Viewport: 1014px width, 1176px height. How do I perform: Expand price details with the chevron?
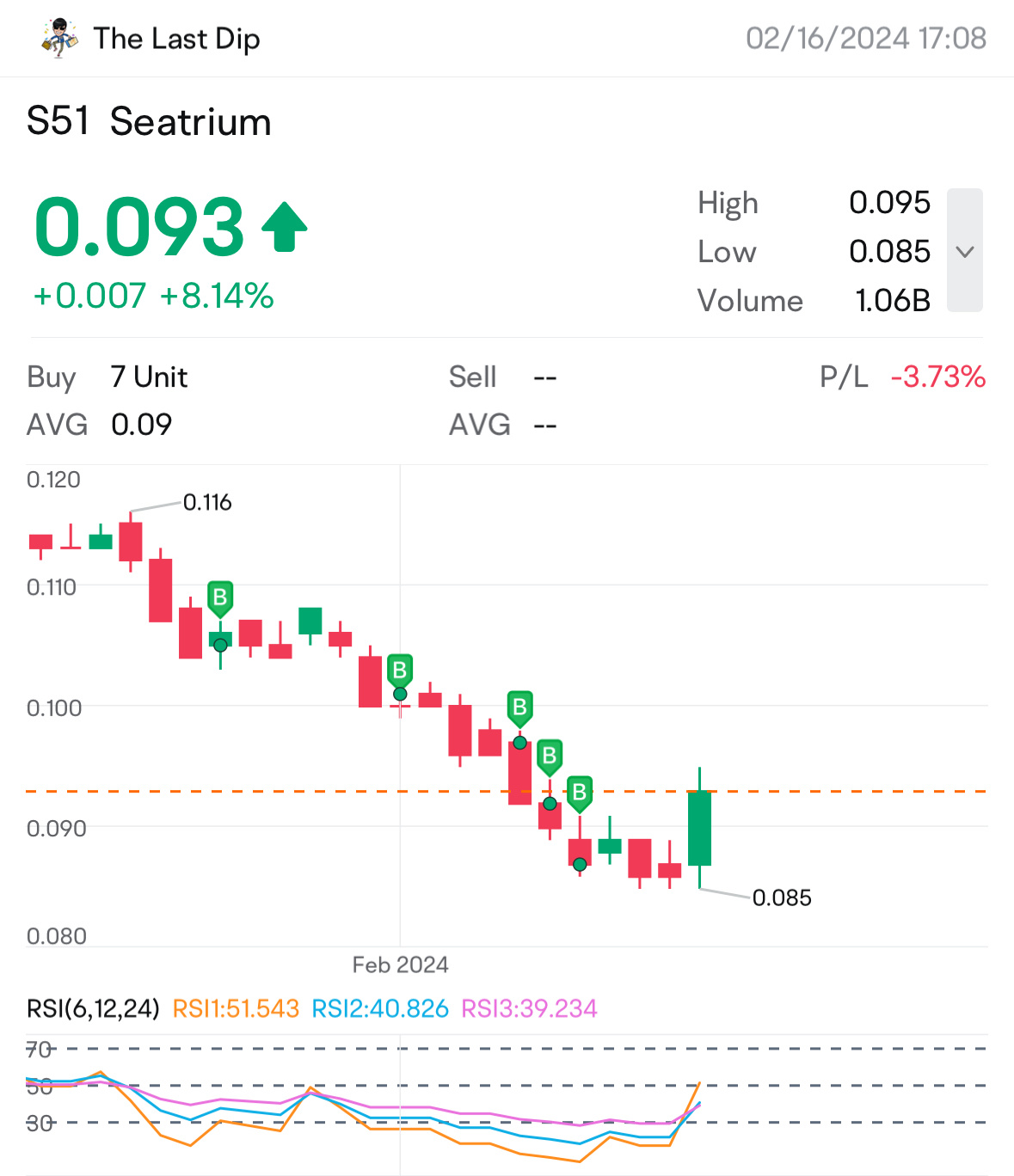(x=965, y=251)
